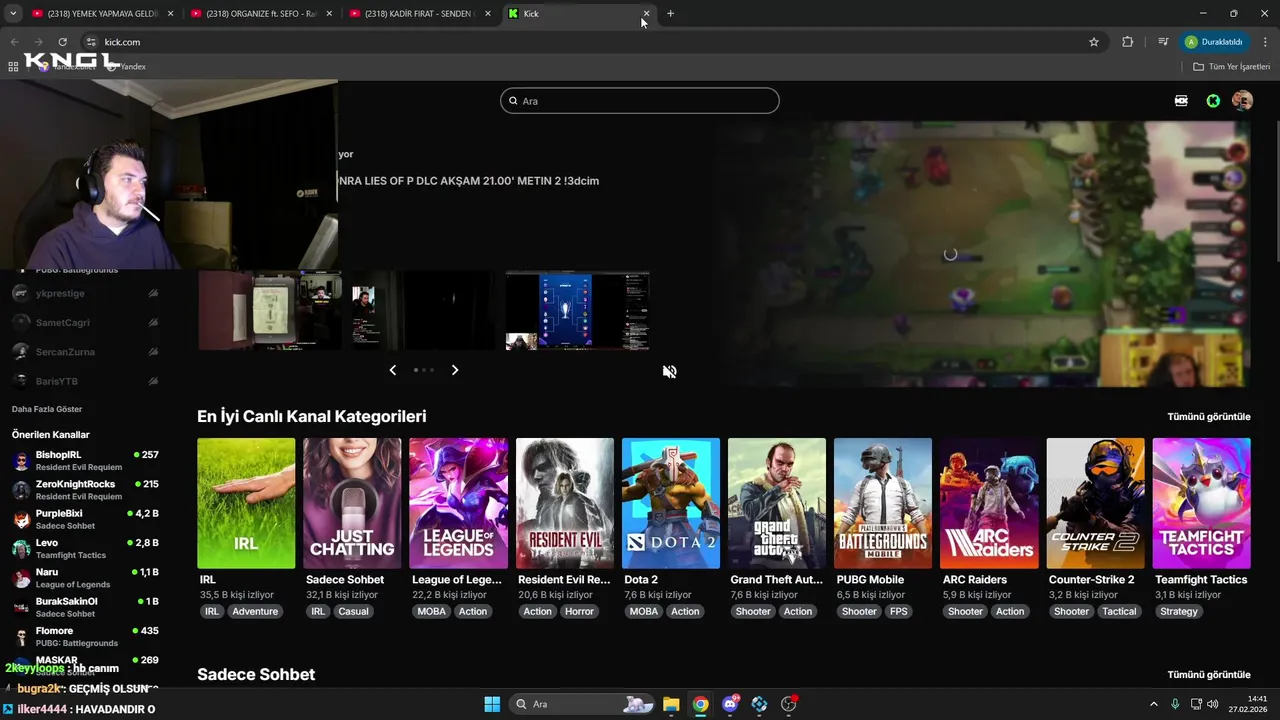This screenshot has width=1280, height=720.
Task: Open Discord from the taskbar
Action: point(730,704)
